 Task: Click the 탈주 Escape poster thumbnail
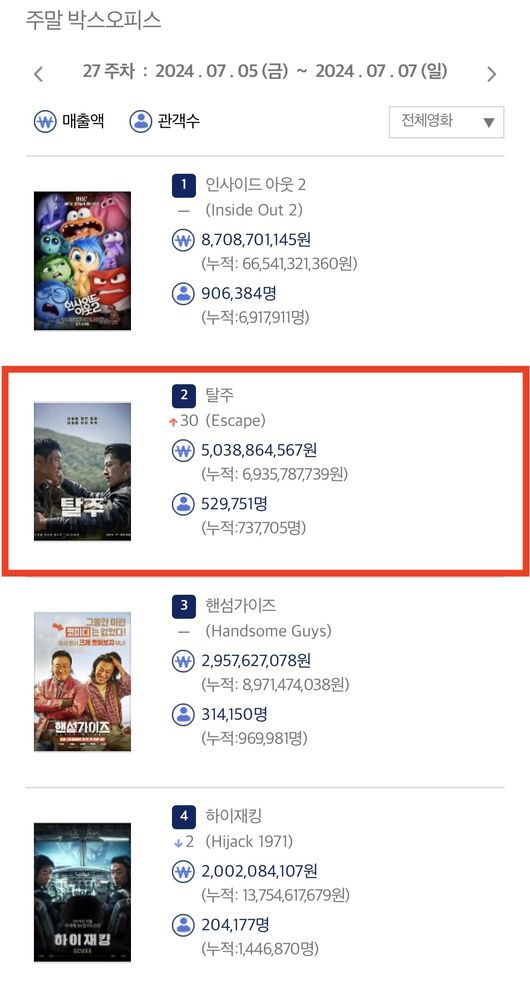point(83,471)
